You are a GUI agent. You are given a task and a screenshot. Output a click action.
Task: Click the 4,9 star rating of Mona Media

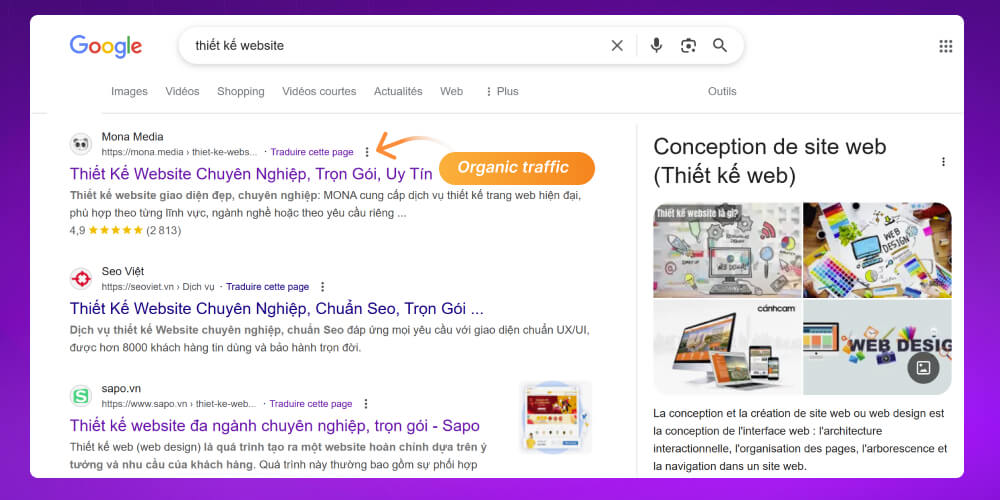pyautogui.click(x=125, y=230)
